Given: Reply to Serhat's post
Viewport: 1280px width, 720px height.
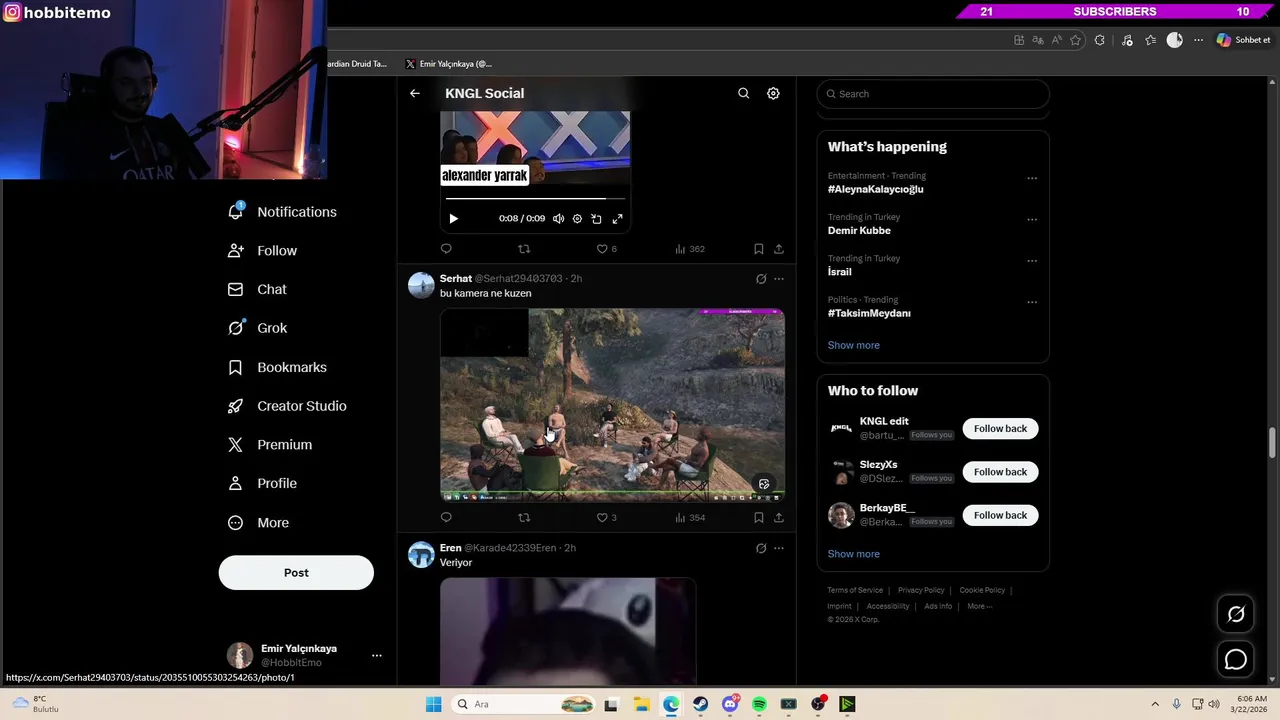Looking at the screenshot, I should click(446, 518).
